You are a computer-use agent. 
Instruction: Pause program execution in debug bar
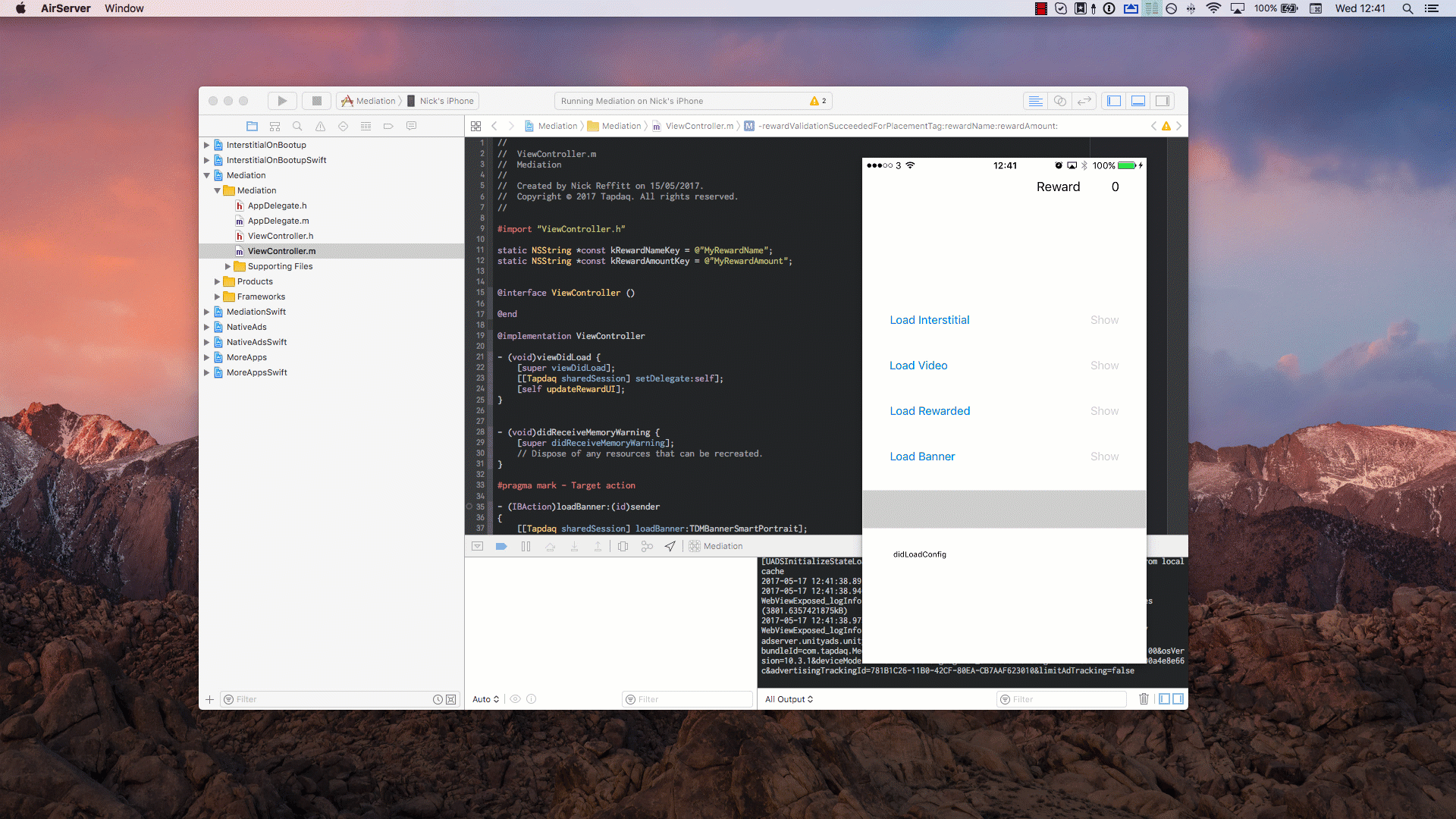[526, 546]
